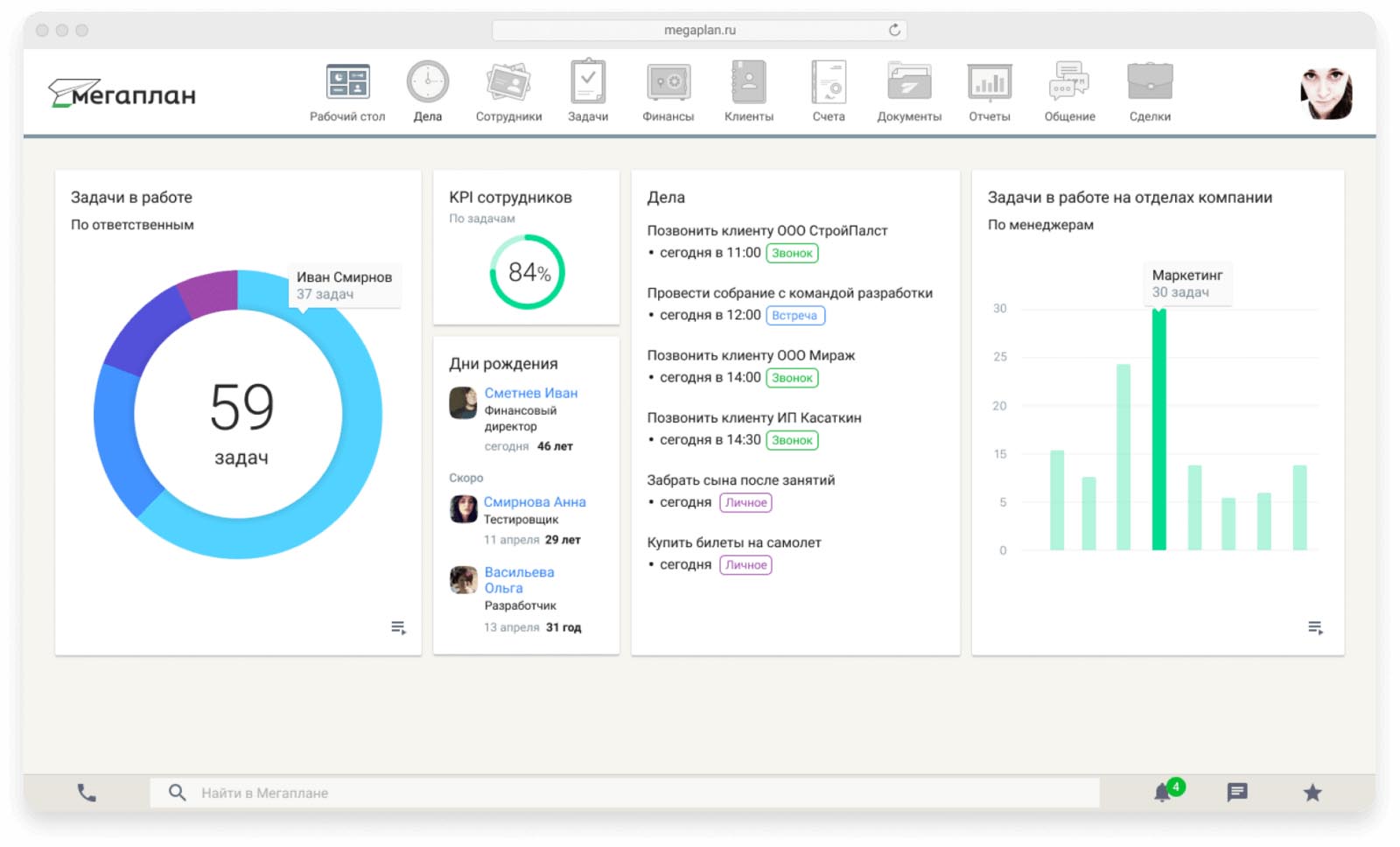Open the Сделки briefcase icon
1400x847 pixels.
click(1150, 82)
